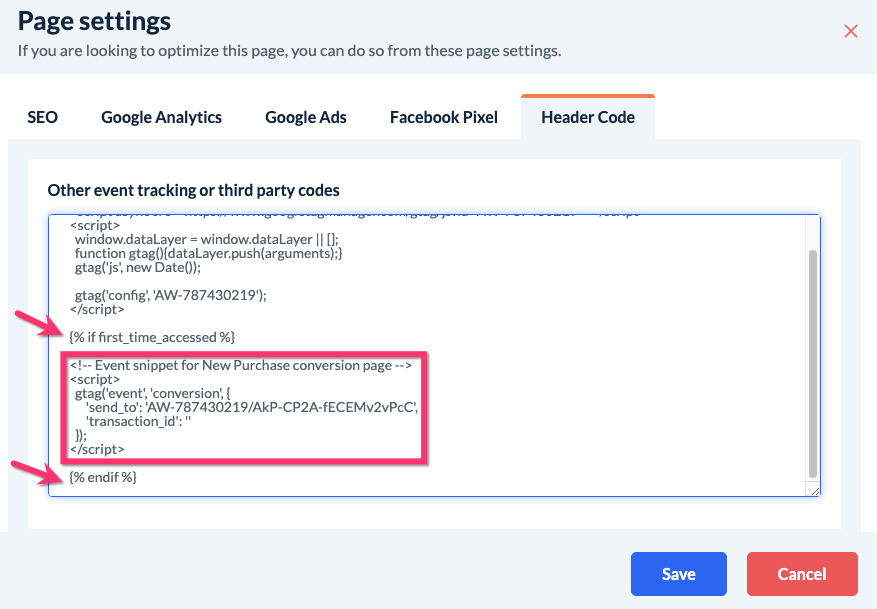Click the gtag config AW-787430219 line
The image size is (877, 609).
[x=171, y=294]
